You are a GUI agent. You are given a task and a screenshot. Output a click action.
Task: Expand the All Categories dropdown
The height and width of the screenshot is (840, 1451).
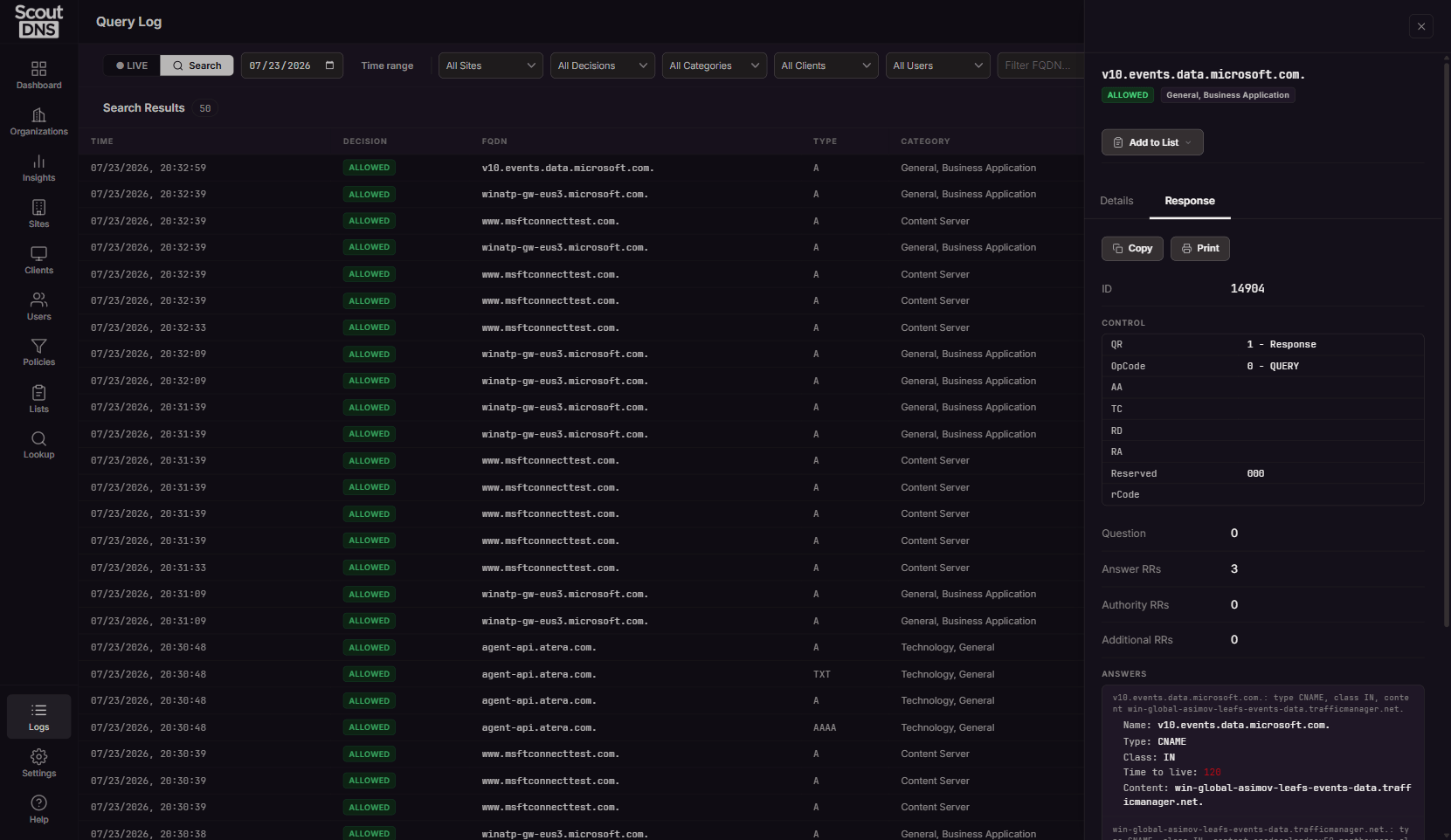point(715,65)
